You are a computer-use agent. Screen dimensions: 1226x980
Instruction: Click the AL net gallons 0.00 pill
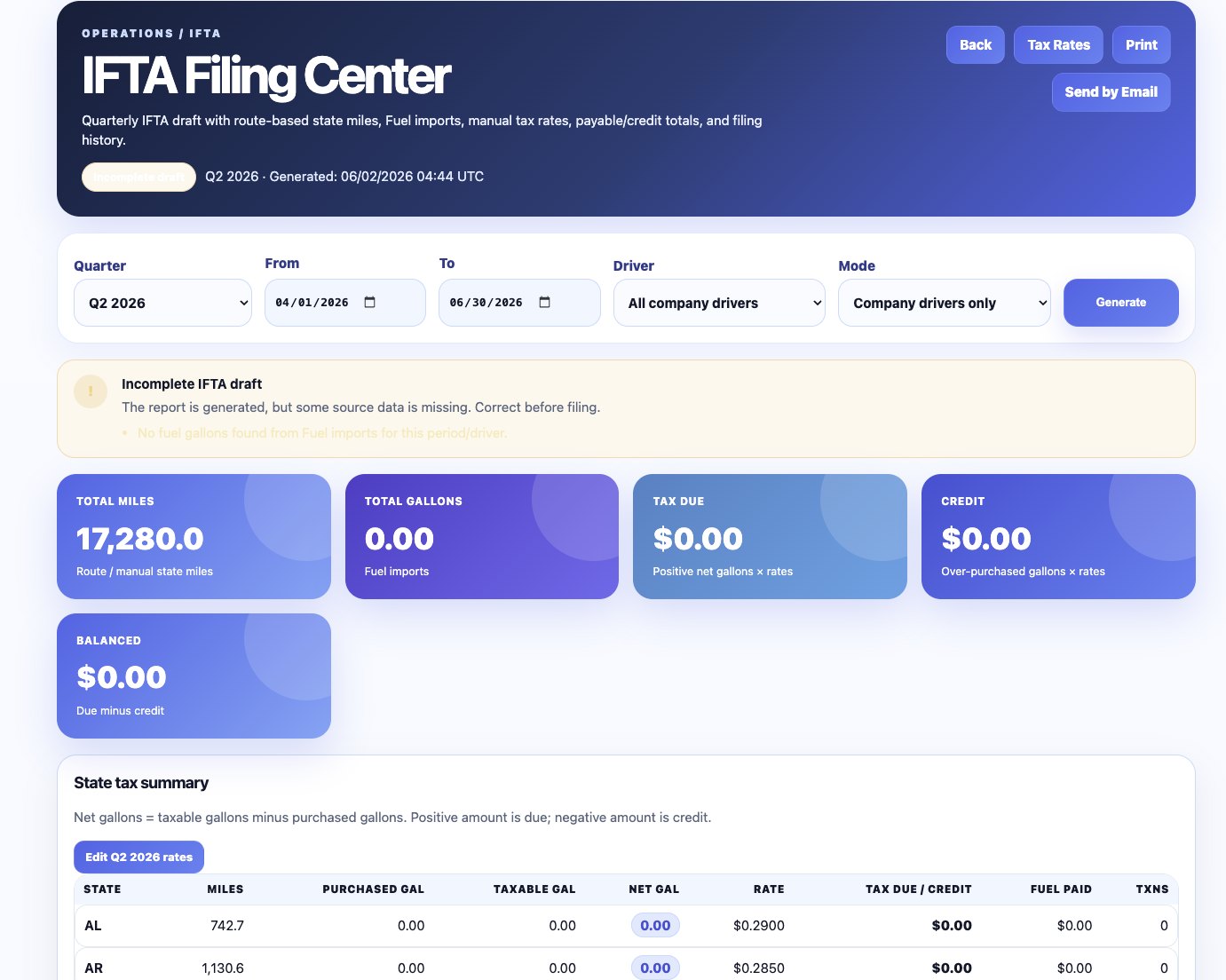(655, 925)
